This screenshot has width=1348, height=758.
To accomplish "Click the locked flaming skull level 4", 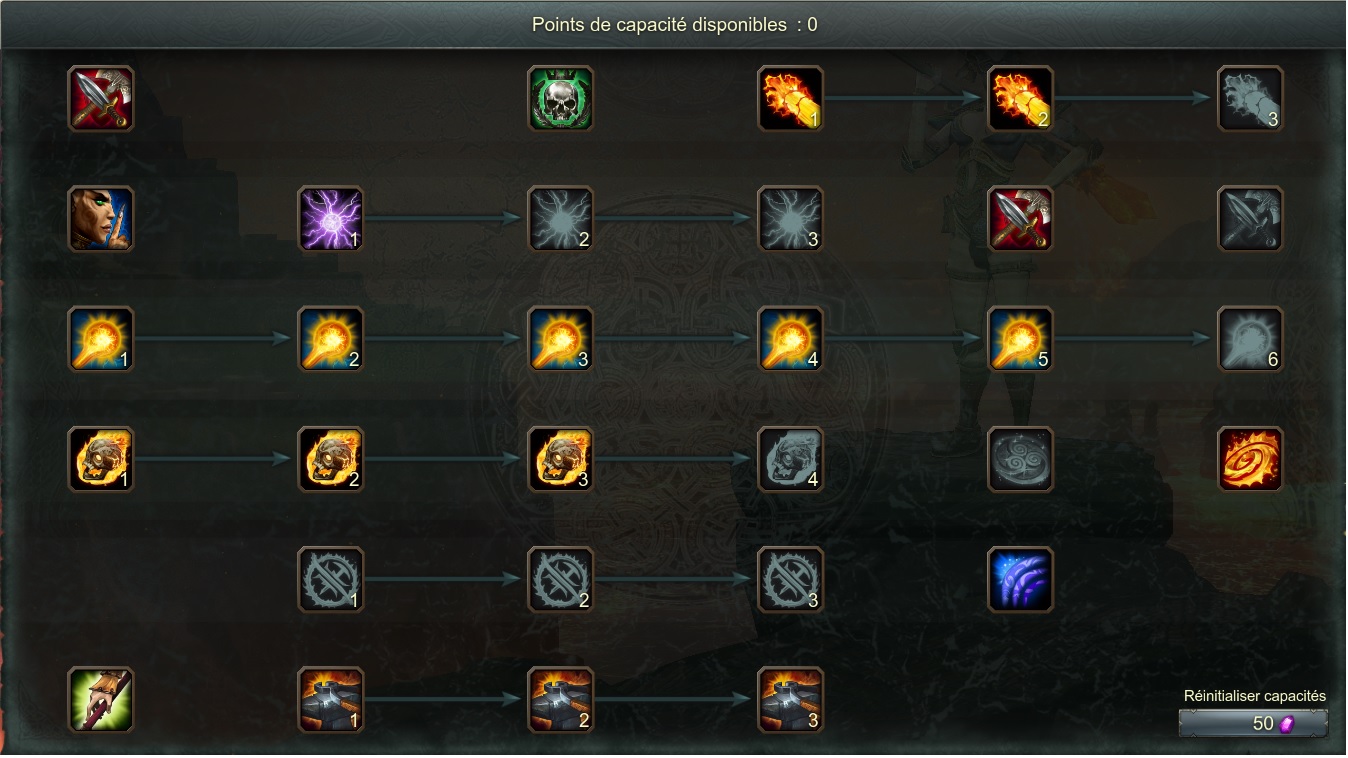I will pos(790,459).
